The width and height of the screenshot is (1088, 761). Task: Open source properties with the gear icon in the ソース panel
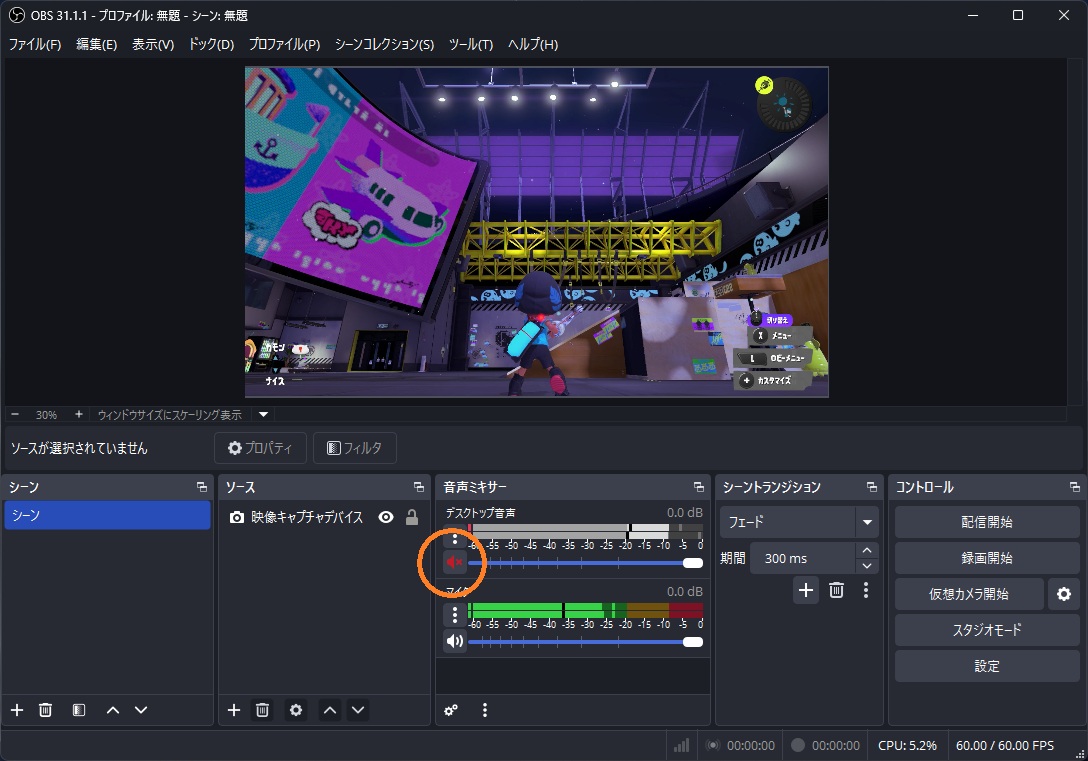click(x=296, y=710)
